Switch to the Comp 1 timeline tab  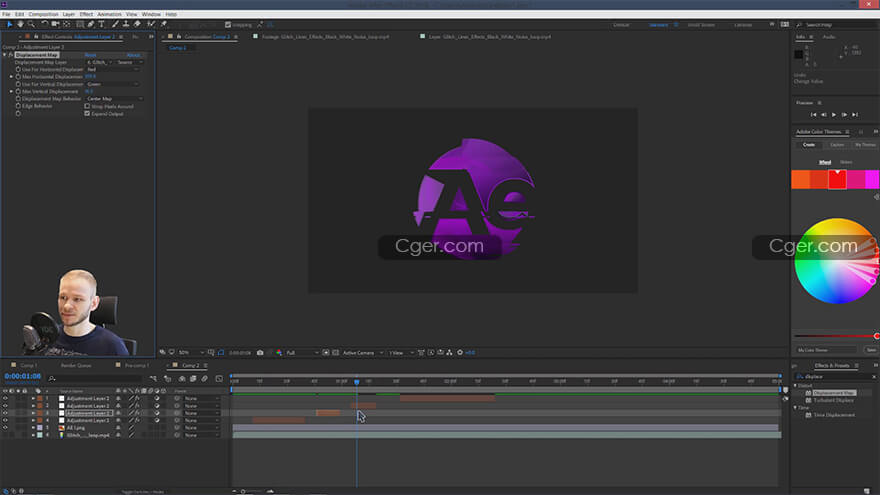29,365
